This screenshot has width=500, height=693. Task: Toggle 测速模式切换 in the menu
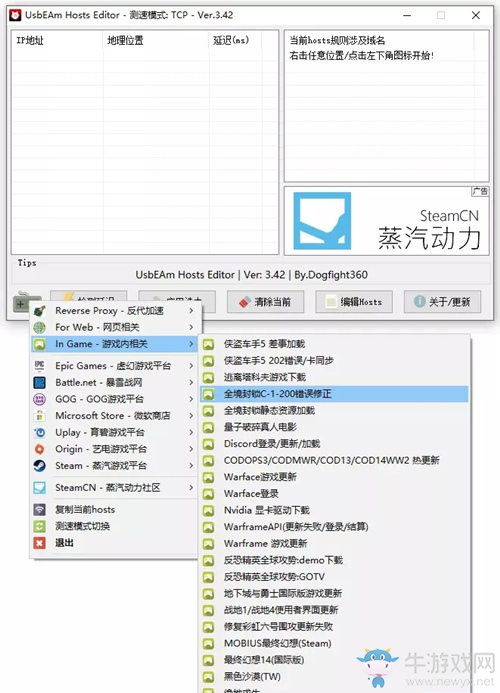114,526
